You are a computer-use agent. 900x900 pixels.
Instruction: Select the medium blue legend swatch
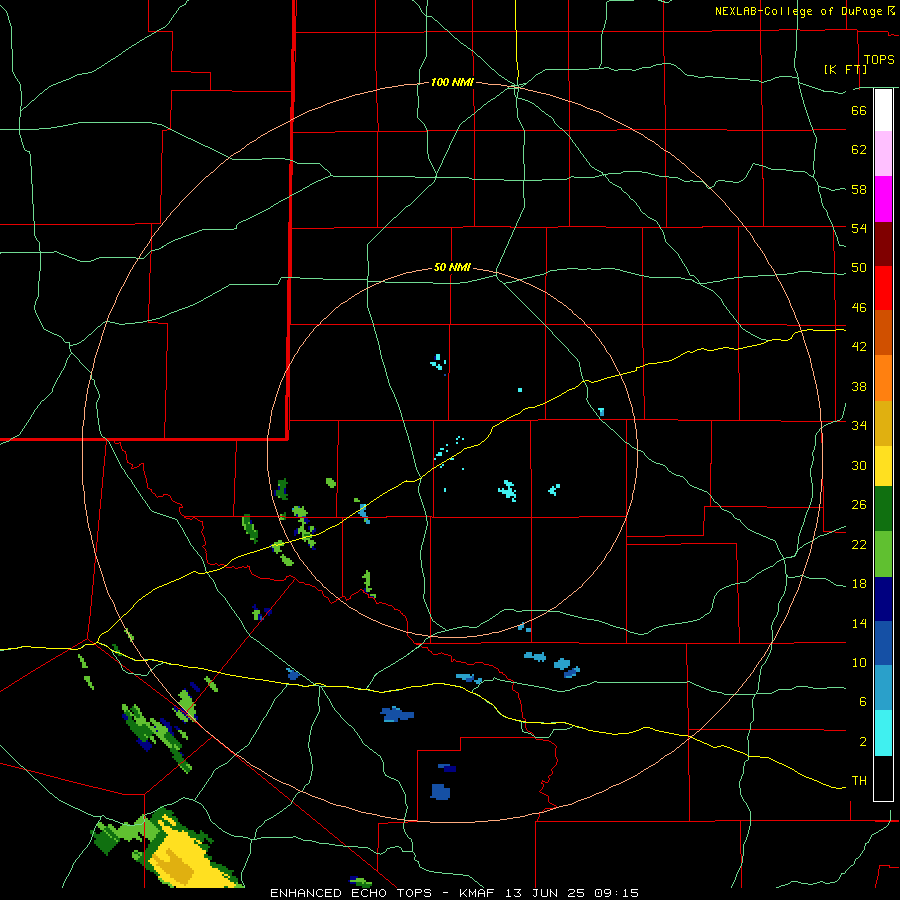coord(883,643)
